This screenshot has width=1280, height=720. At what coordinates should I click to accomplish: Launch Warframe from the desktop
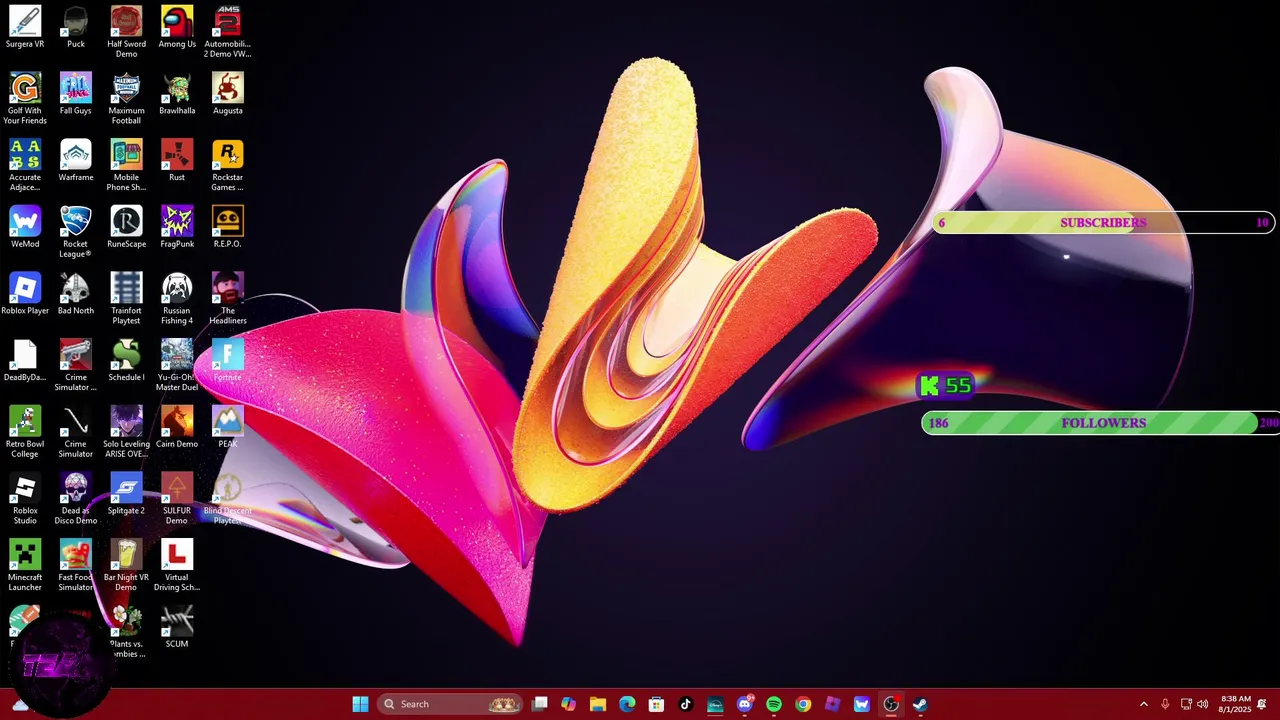click(76, 160)
